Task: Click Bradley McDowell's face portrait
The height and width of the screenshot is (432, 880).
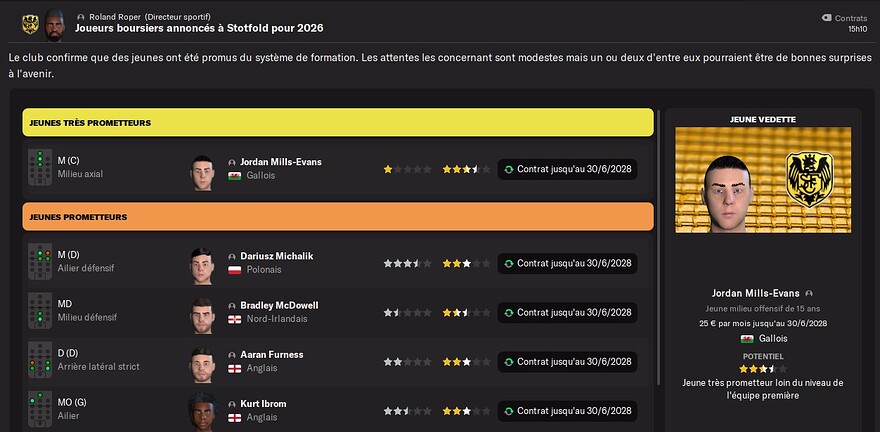Action: coord(203,312)
